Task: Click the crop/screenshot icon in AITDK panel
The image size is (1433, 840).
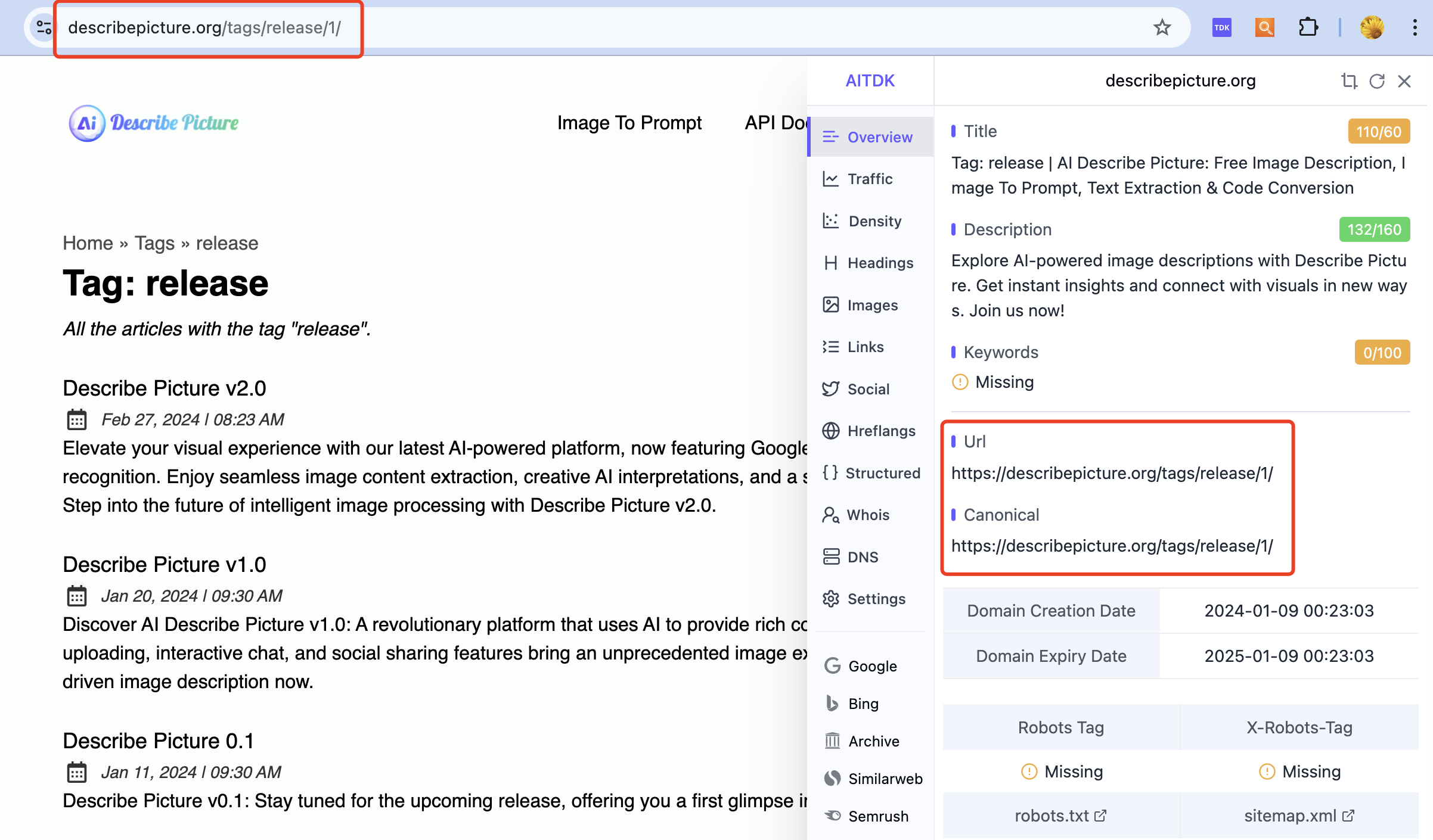Action: 1349,81
